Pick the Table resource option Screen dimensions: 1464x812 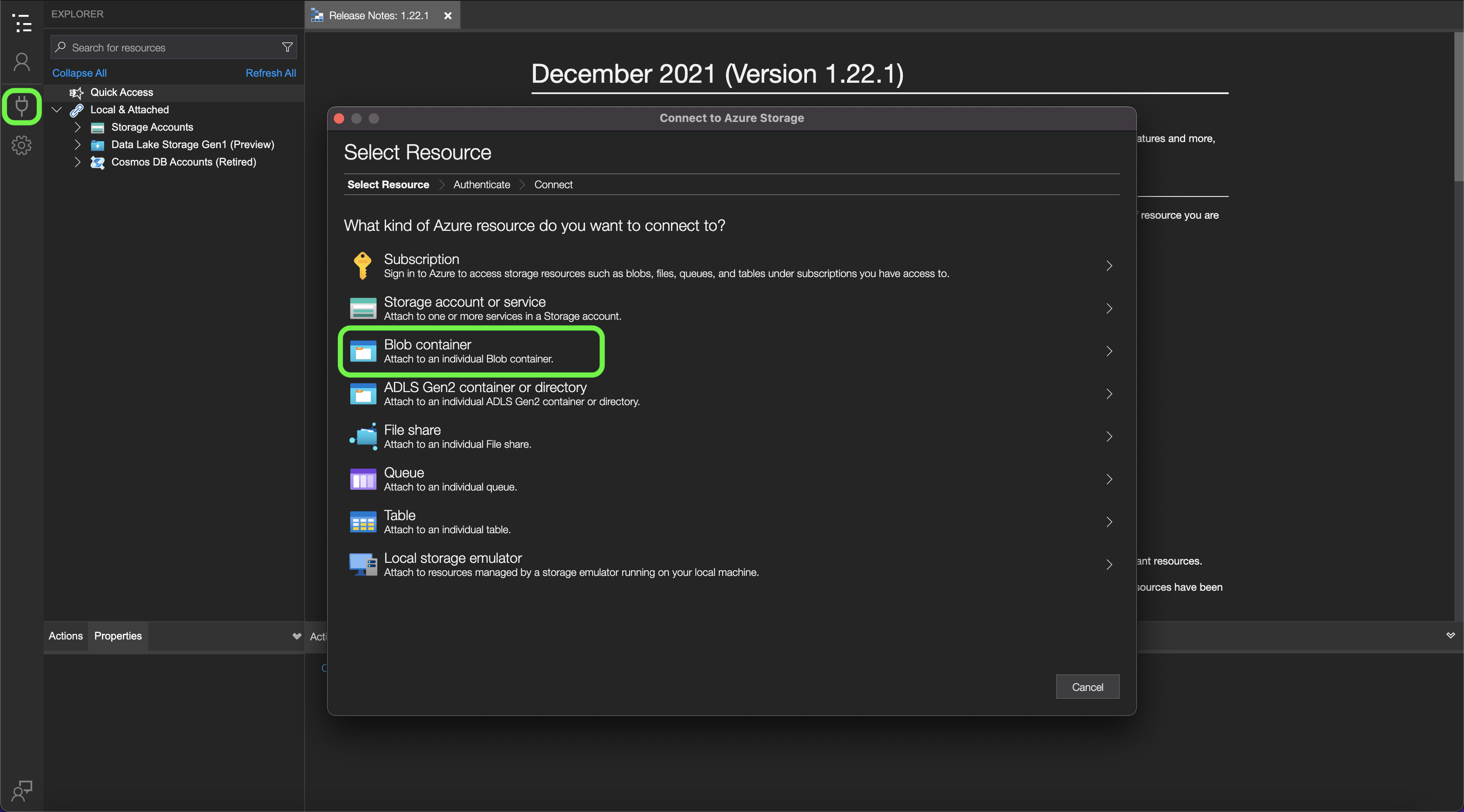730,521
